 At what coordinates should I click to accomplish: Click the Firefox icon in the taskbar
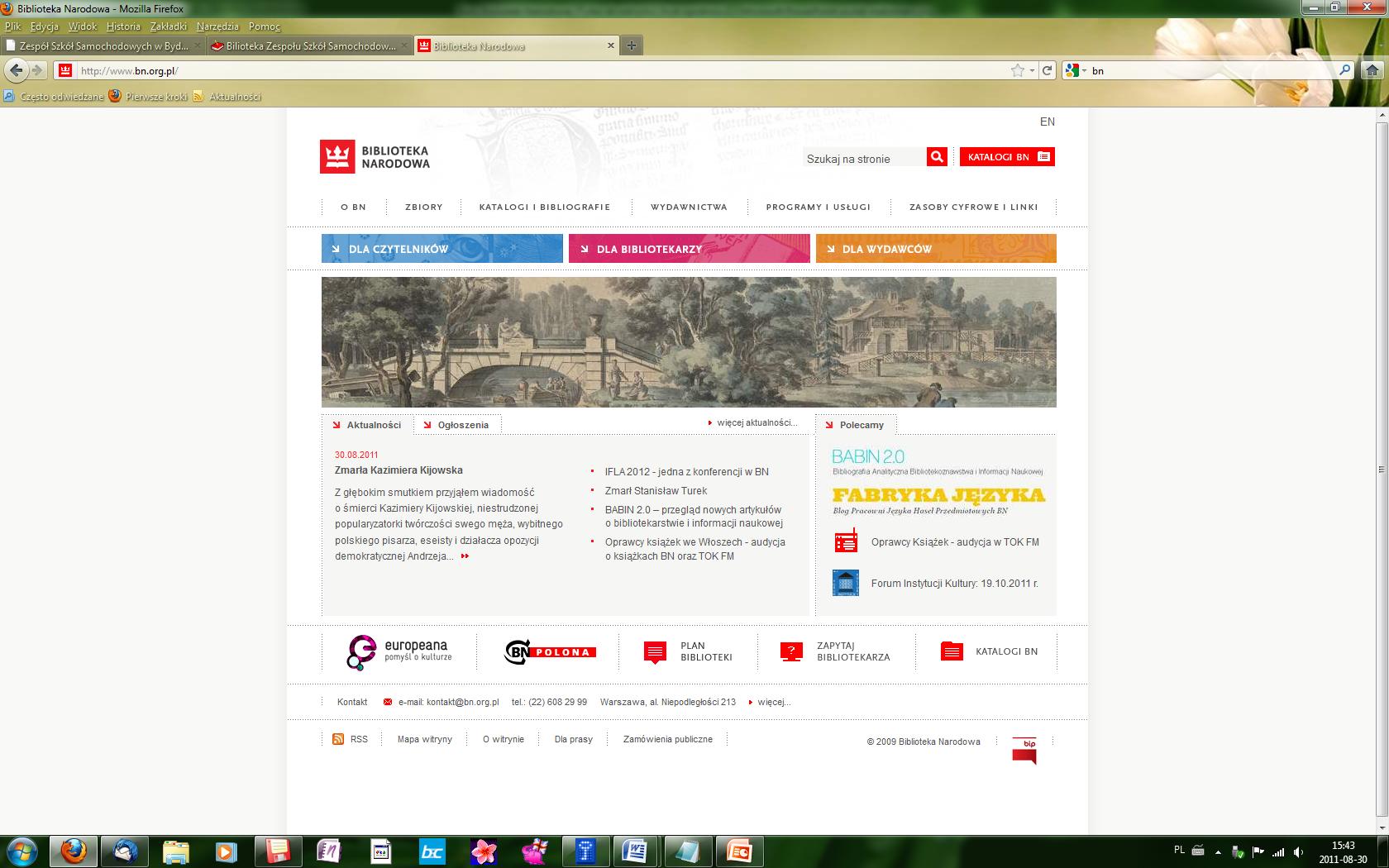[x=74, y=851]
